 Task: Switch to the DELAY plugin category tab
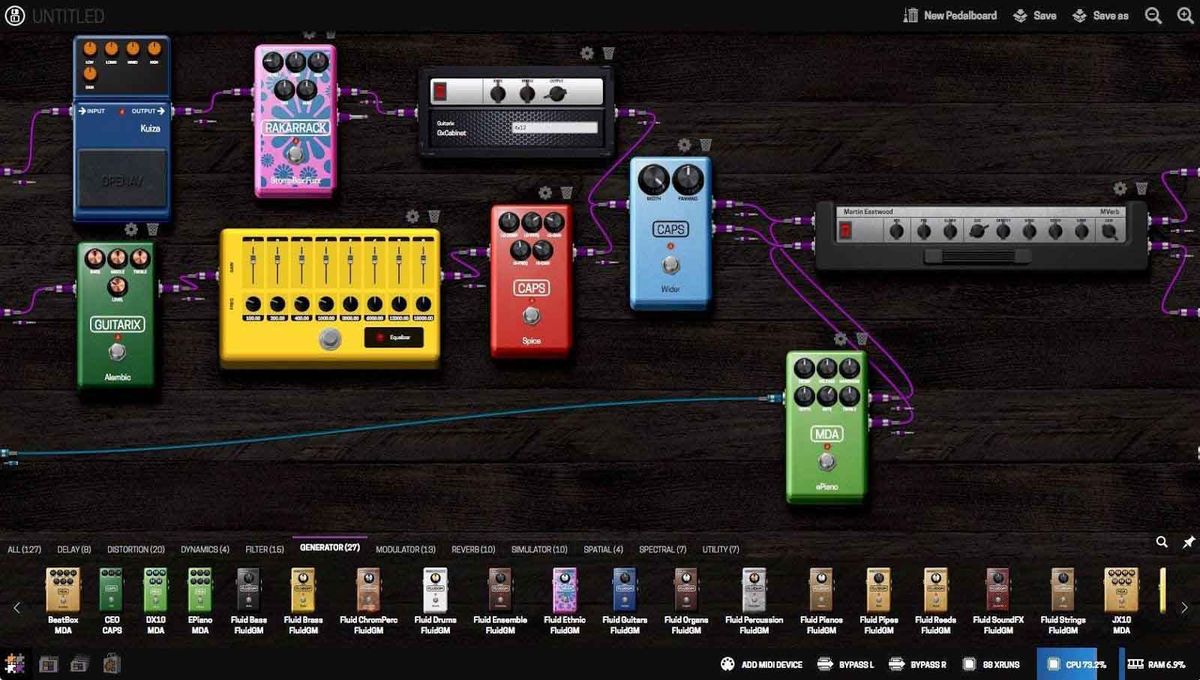[72, 549]
